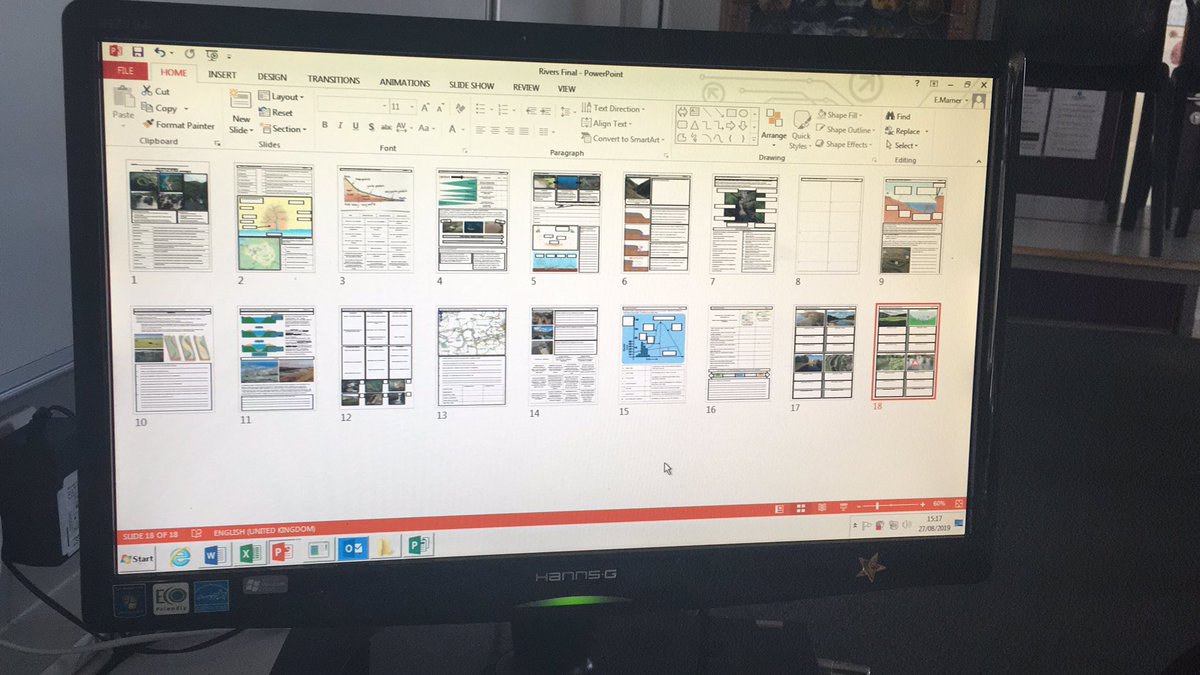Click the Shadow text effect icon
This screenshot has width=1200, height=675.
pos(371,127)
